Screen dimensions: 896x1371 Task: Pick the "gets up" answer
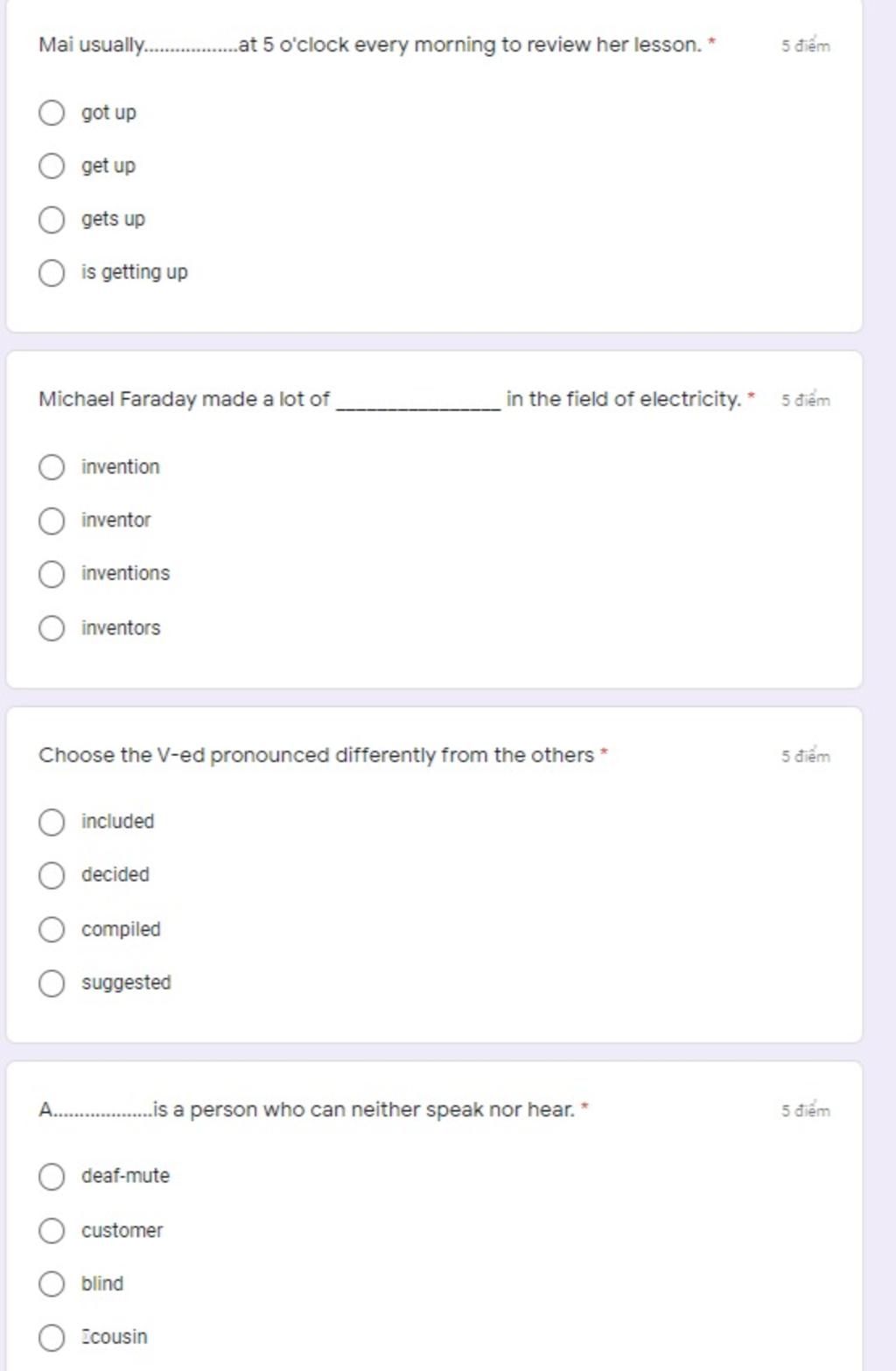[x=52, y=220]
